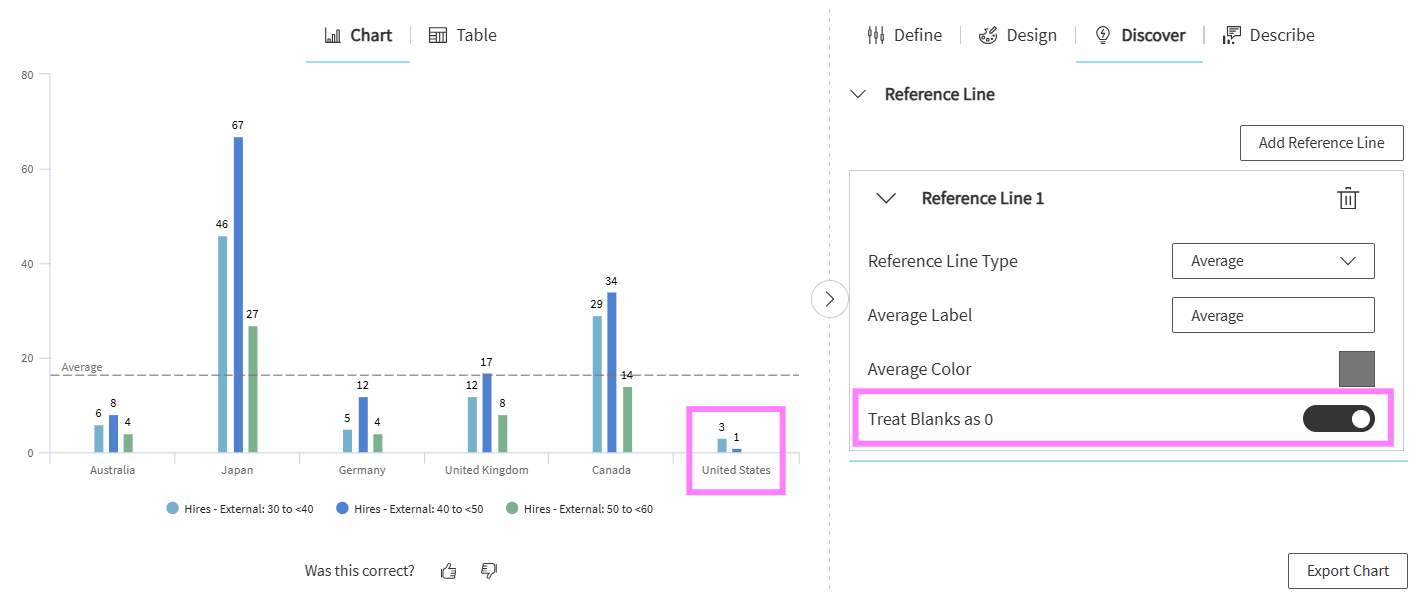
Task: Click the thumbs up feedback icon
Action: (x=448, y=571)
